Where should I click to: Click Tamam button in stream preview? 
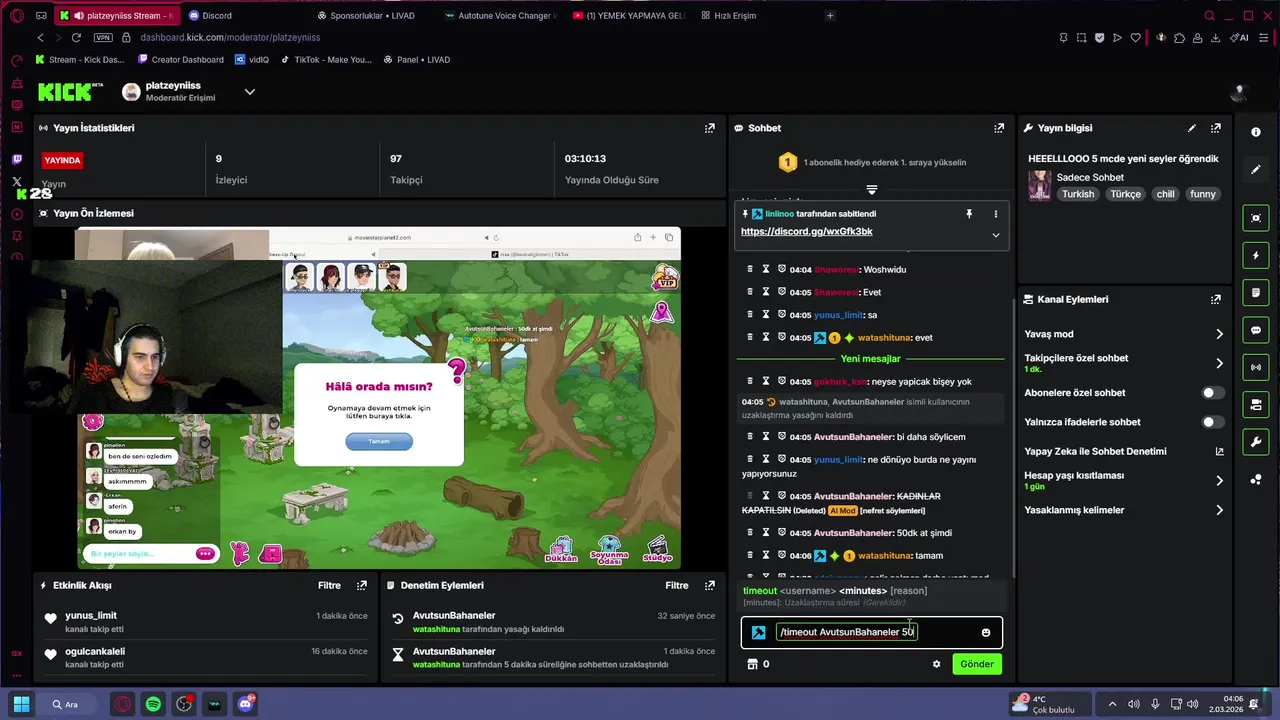click(379, 441)
